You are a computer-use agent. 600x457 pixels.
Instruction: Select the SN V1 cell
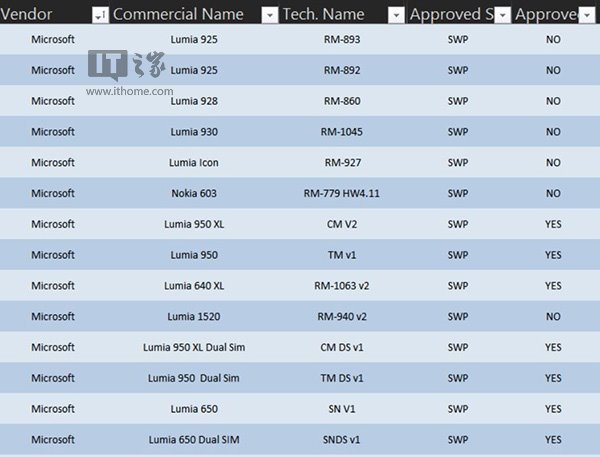click(x=342, y=409)
